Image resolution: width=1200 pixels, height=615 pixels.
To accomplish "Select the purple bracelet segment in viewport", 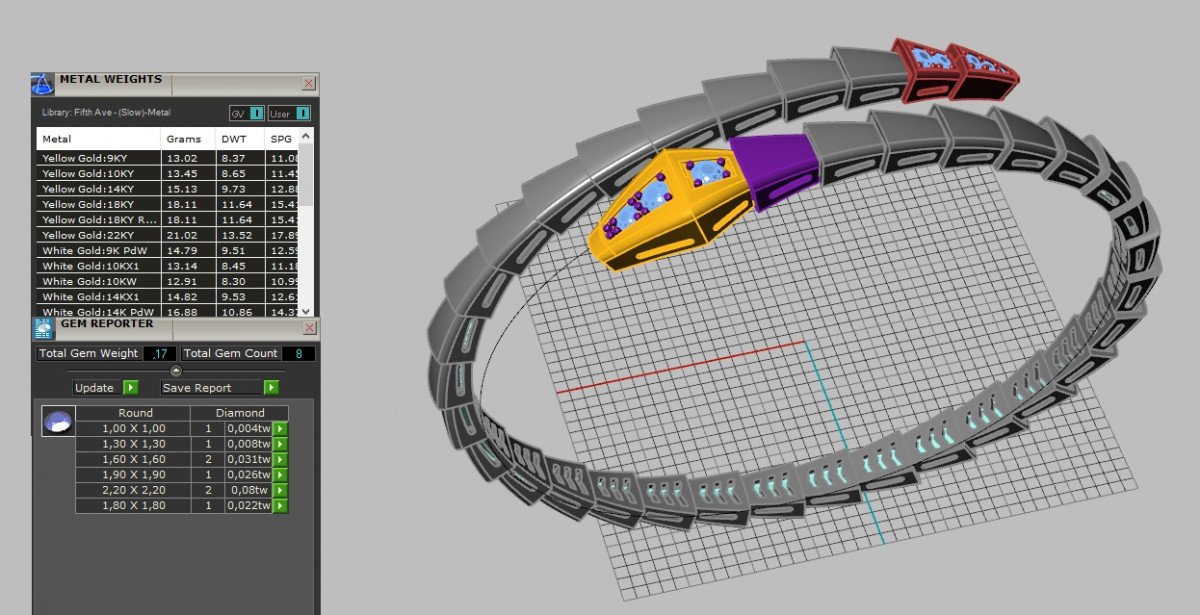I will [775, 170].
